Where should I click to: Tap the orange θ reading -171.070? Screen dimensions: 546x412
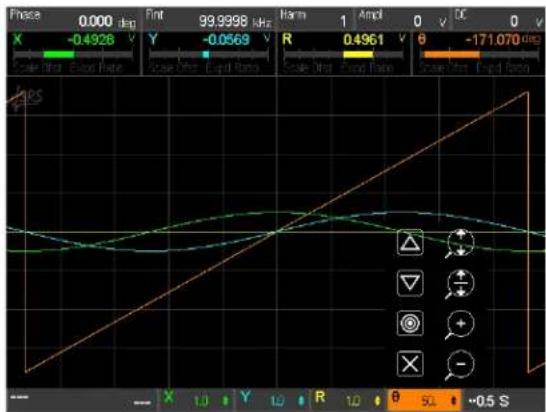pos(492,40)
